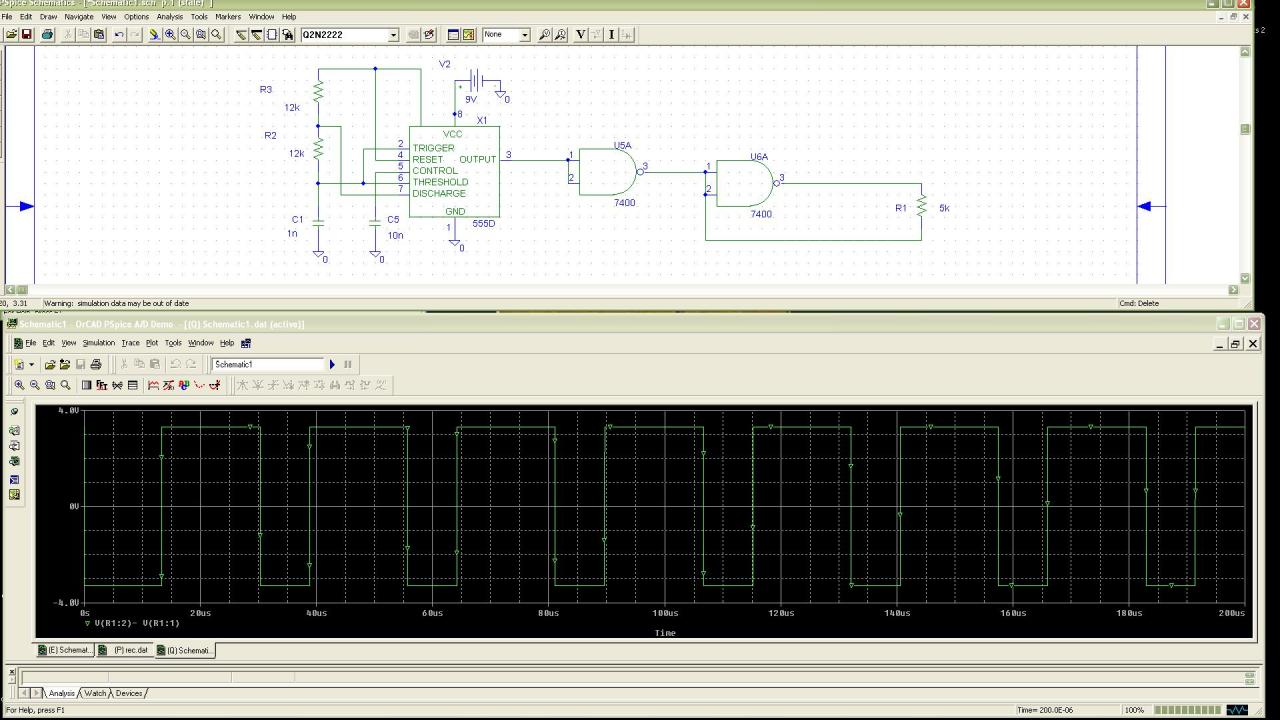The image size is (1280, 720).
Task: Open the Trace menu in PSpice
Action: coord(130,343)
